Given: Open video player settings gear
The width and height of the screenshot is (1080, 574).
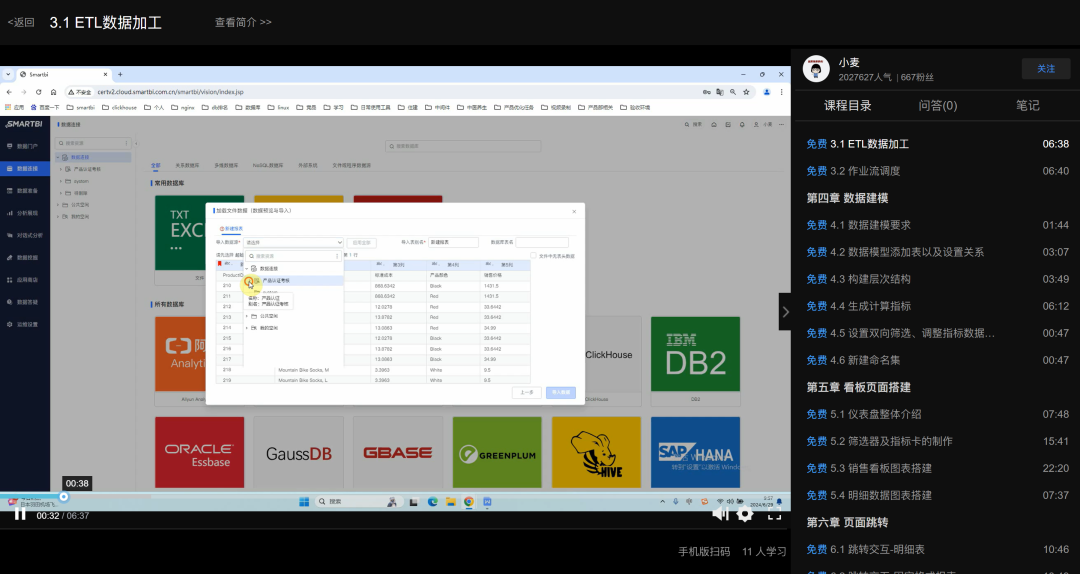Looking at the screenshot, I should coord(745,513).
